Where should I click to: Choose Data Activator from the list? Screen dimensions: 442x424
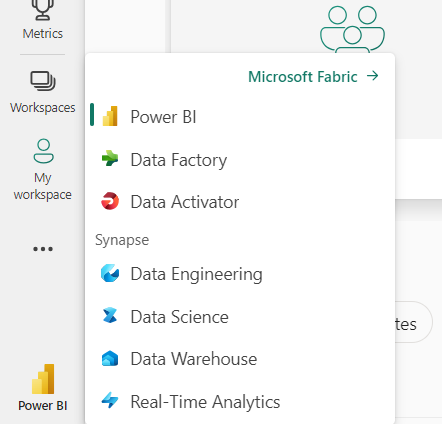coord(240,202)
